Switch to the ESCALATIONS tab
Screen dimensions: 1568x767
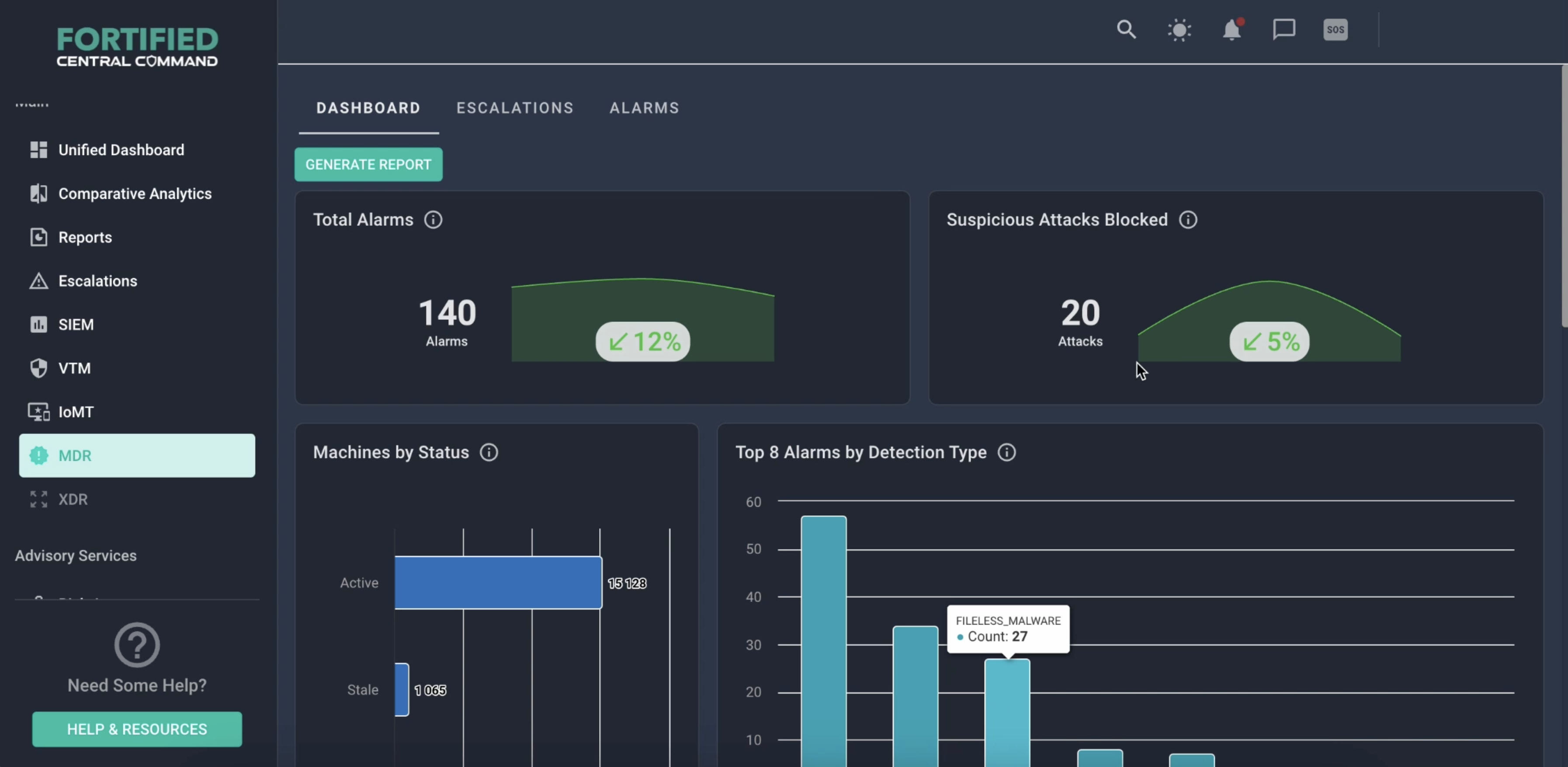click(515, 107)
